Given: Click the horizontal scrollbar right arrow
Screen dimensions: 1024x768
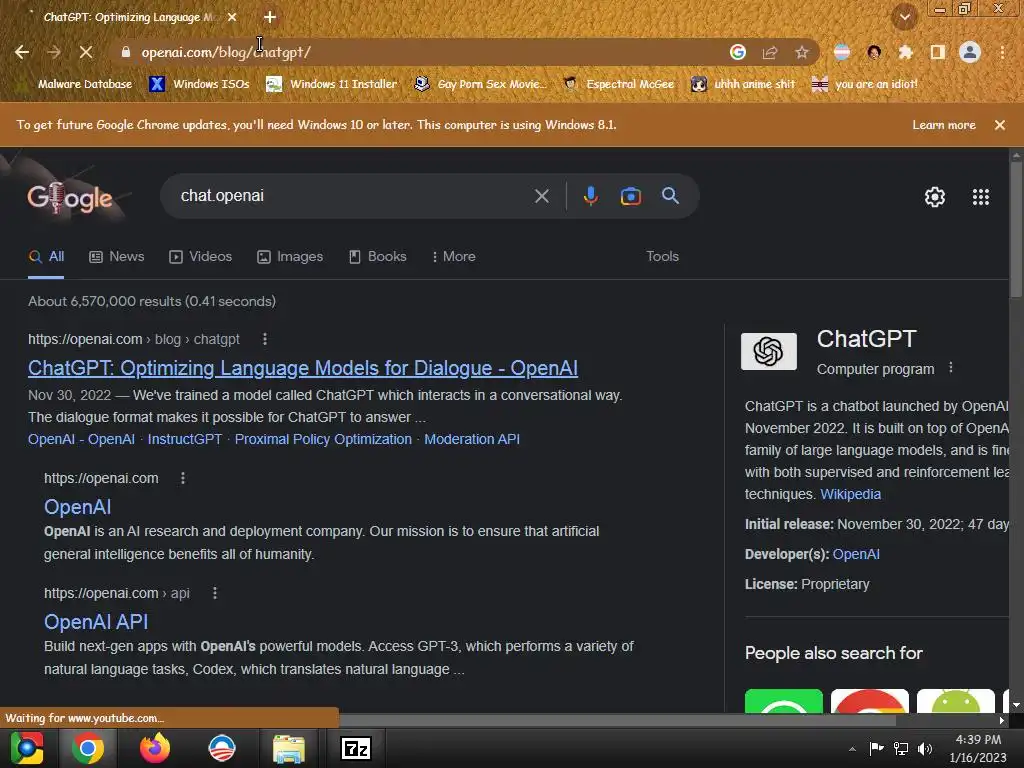Looking at the screenshot, I should click(x=1002, y=720).
